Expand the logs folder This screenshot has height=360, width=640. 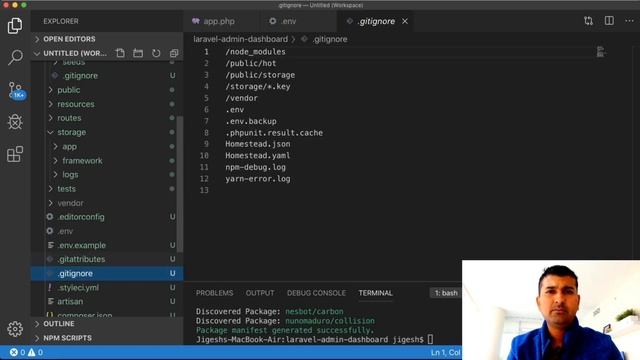(107, 175)
